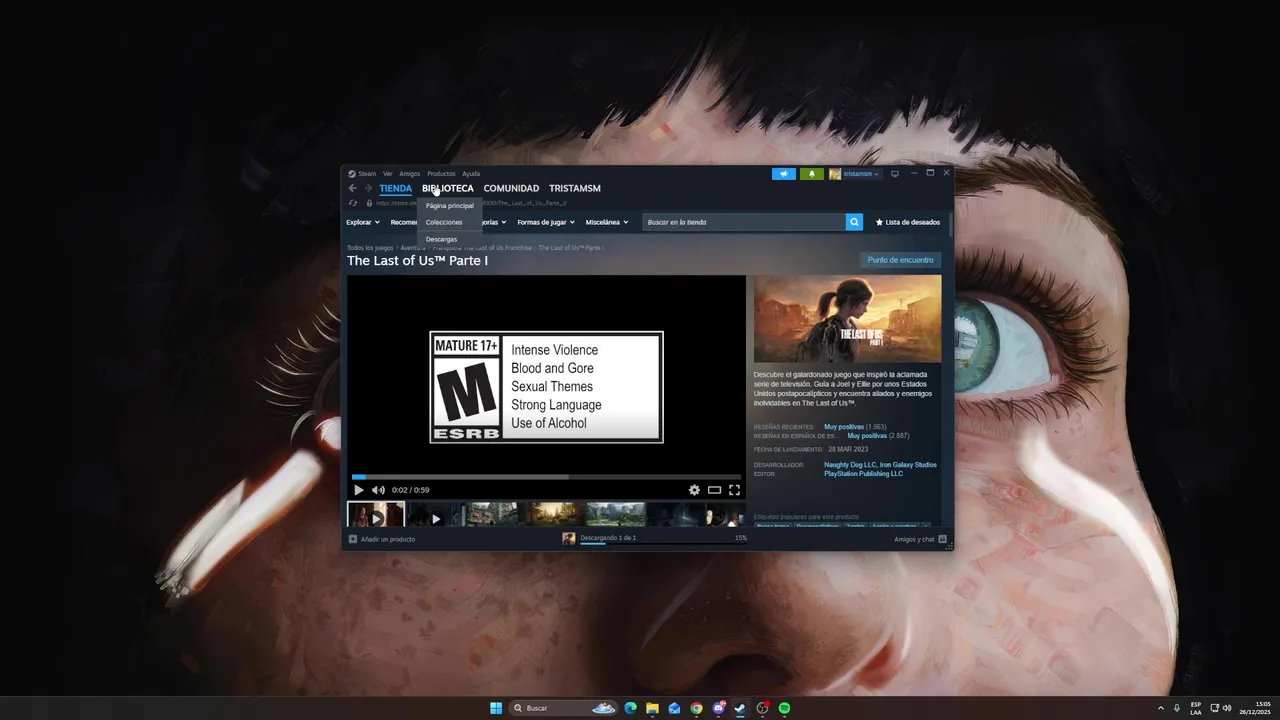Image resolution: width=1280 pixels, height=720 pixels.
Task: Go forward with the Steam forward arrow
Action: 368,188
